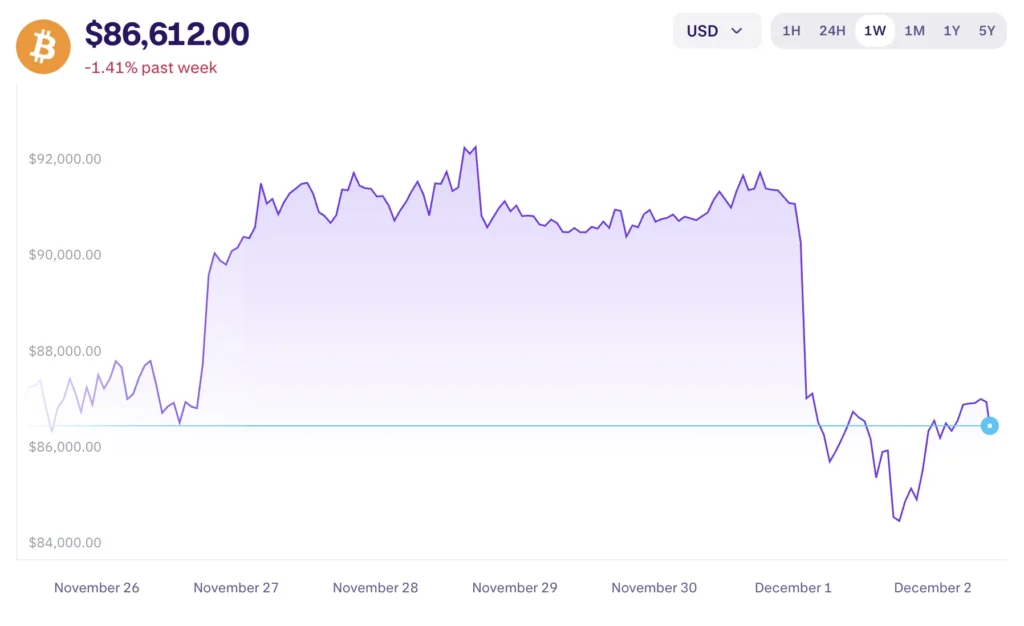Click the $92,000.00 y-axis label

click(65, 159)
